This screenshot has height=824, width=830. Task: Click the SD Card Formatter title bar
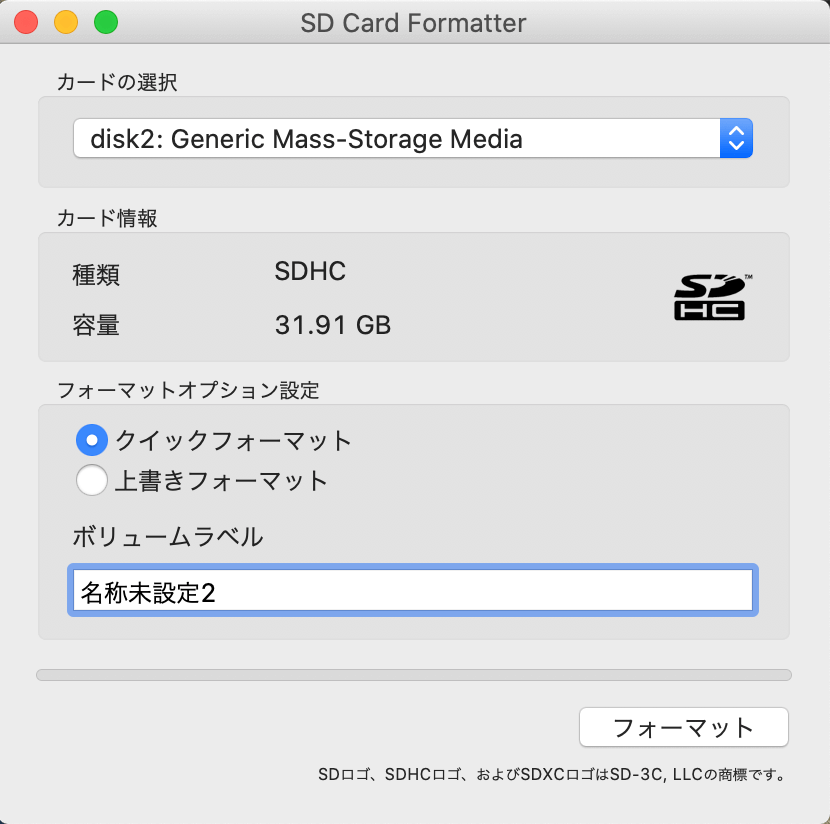[413, 23]
